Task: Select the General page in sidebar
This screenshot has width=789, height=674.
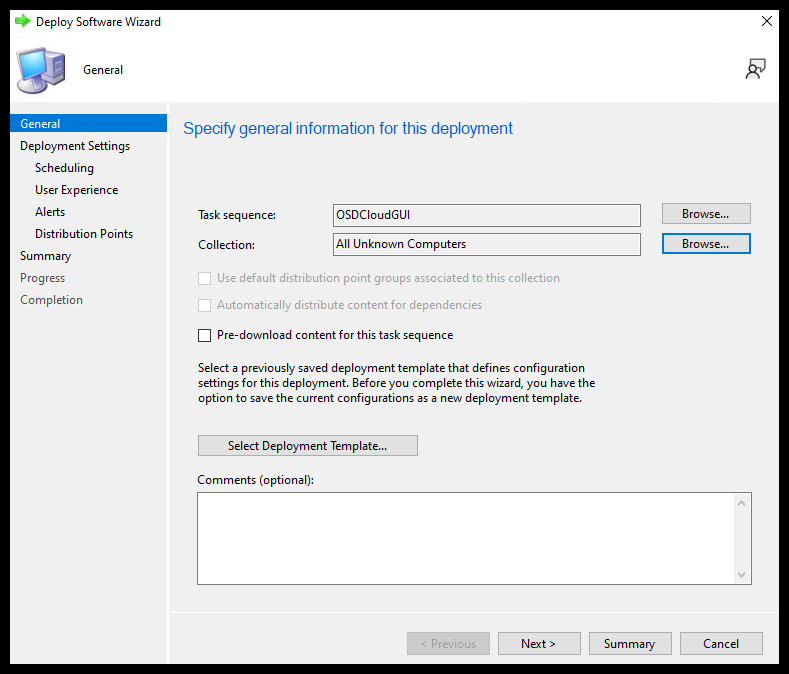Action: (x=40, y=124)
